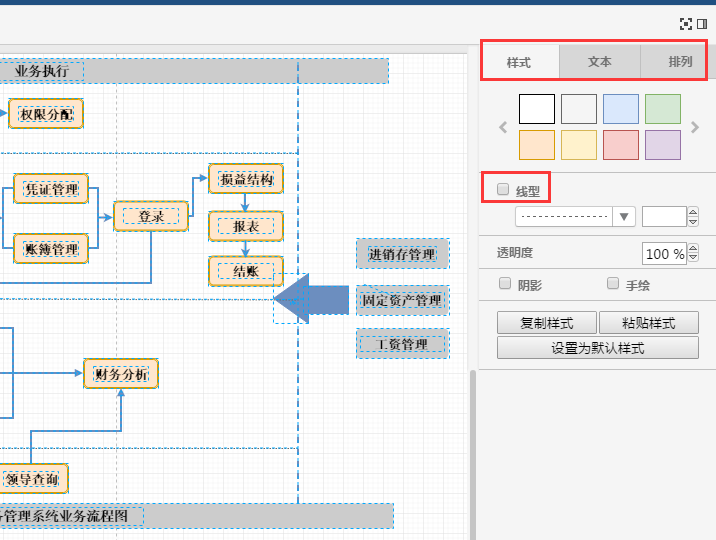This screenshot has width=716, height=540.
Task: Select the 损益结构 node
Action: coord(246,179)
